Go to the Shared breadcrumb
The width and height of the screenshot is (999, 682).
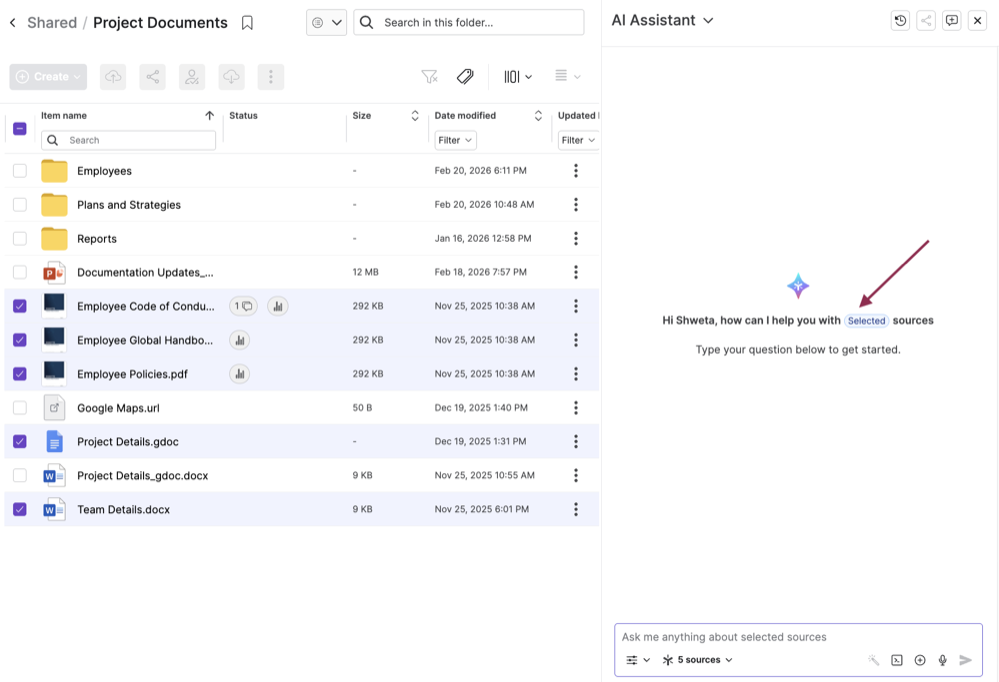pyautogui.click(x=52, y=23)
